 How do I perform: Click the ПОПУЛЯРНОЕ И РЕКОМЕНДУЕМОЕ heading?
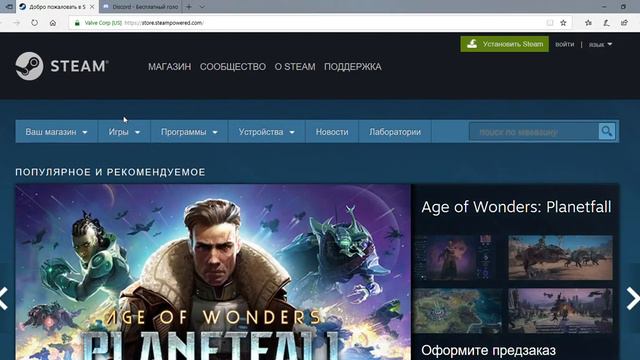(x=110, y=172)
